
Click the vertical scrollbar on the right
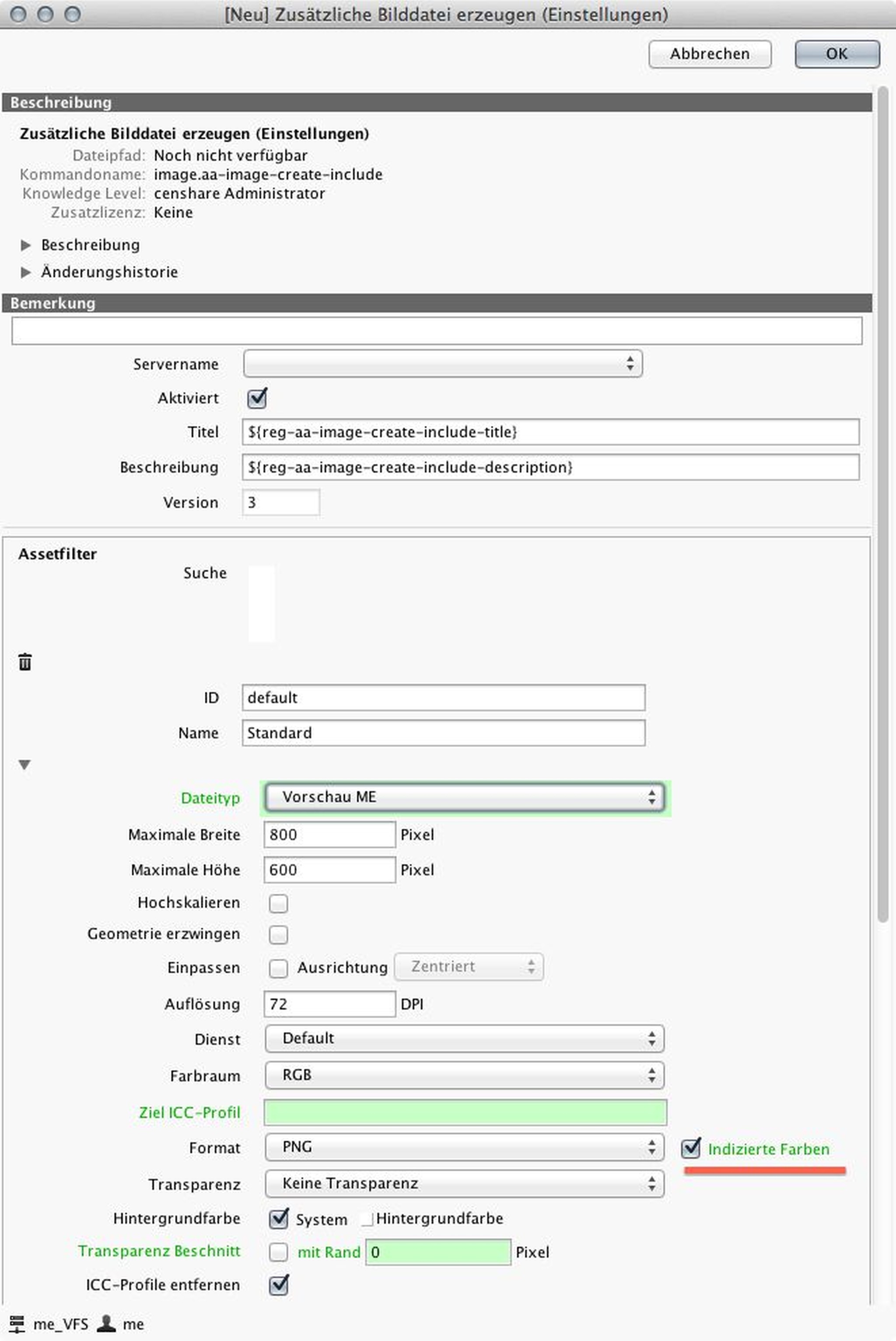(883, 503)
